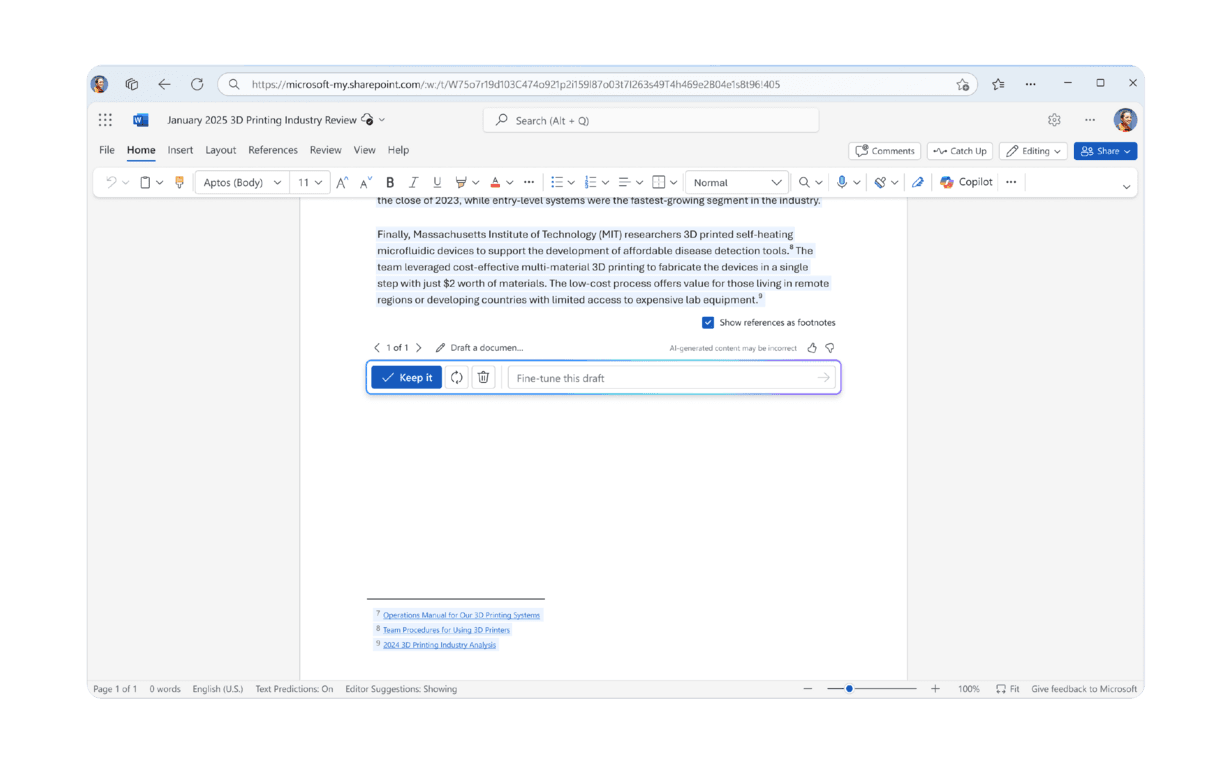Apply bold formatting
This screenshot has height=764, width=1232.
pos(390,182)
